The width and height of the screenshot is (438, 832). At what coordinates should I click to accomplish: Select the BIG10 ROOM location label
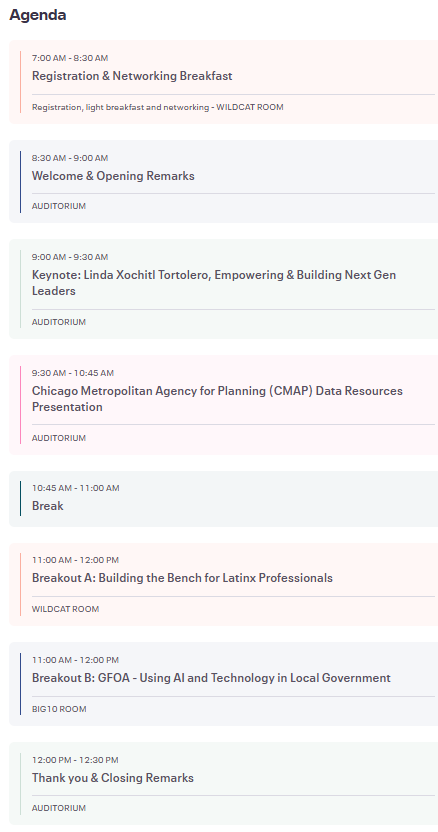(59, 709)
